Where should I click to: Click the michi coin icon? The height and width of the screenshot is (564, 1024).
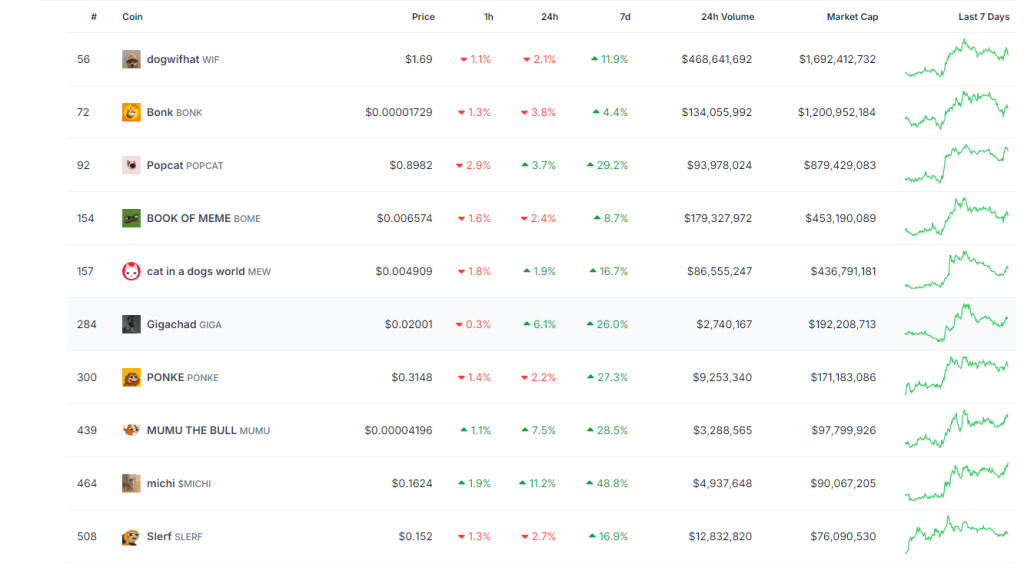point(131,484)
